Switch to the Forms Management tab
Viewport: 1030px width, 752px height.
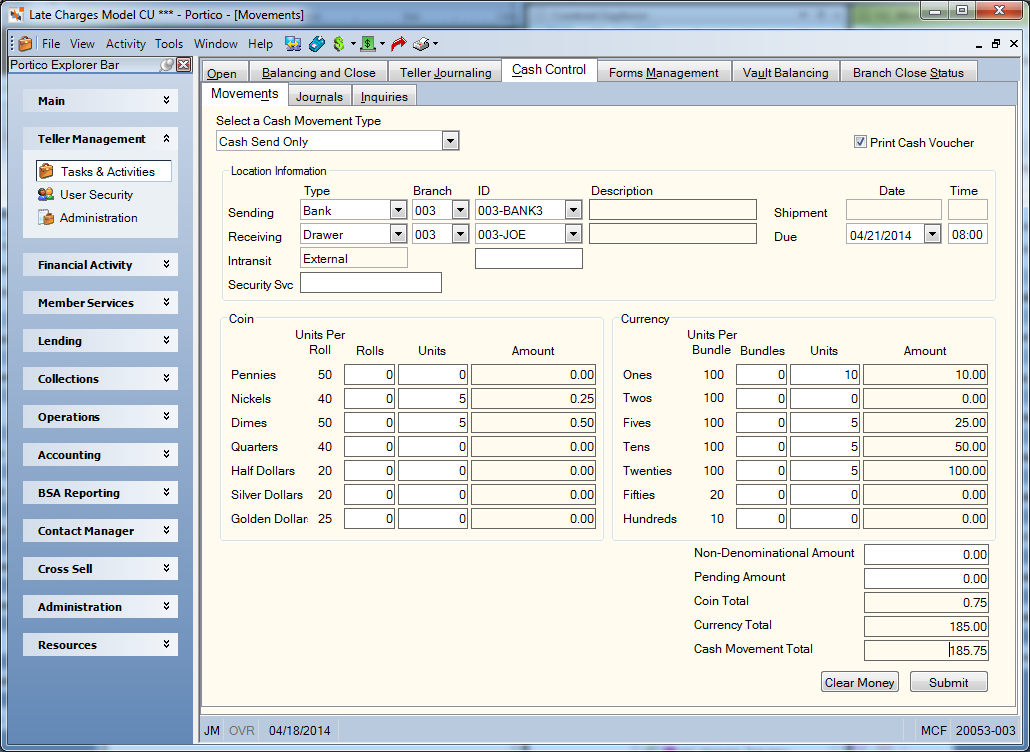pos(663,72)
